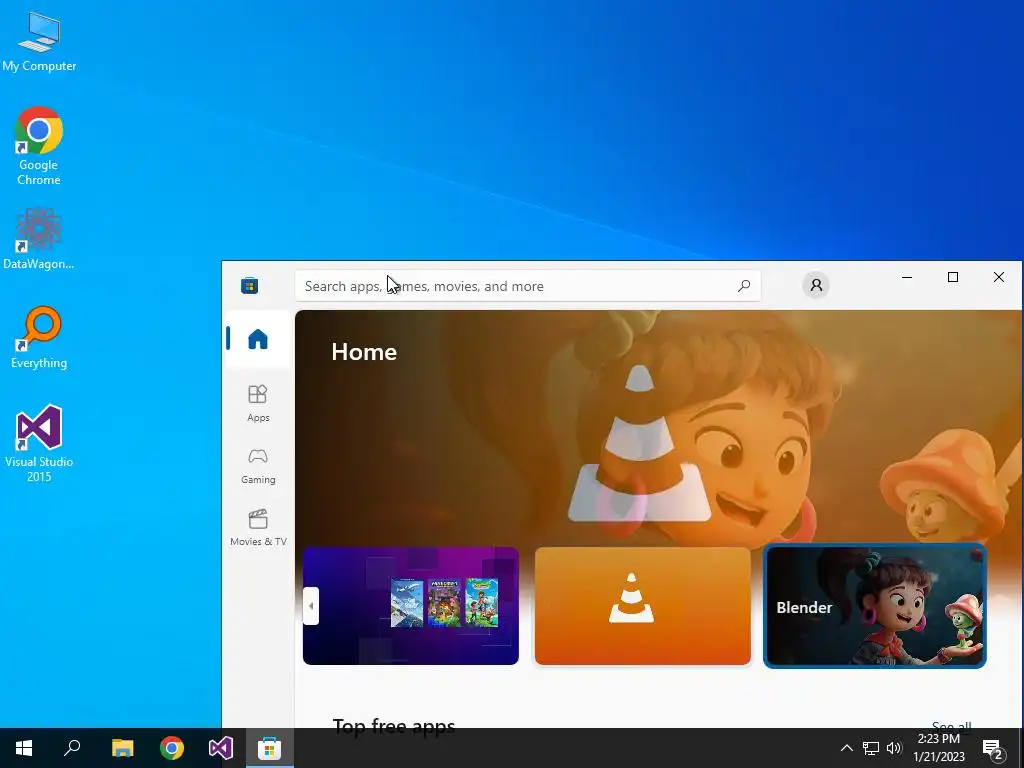Select the Blender featured card

tap(874, 606)
